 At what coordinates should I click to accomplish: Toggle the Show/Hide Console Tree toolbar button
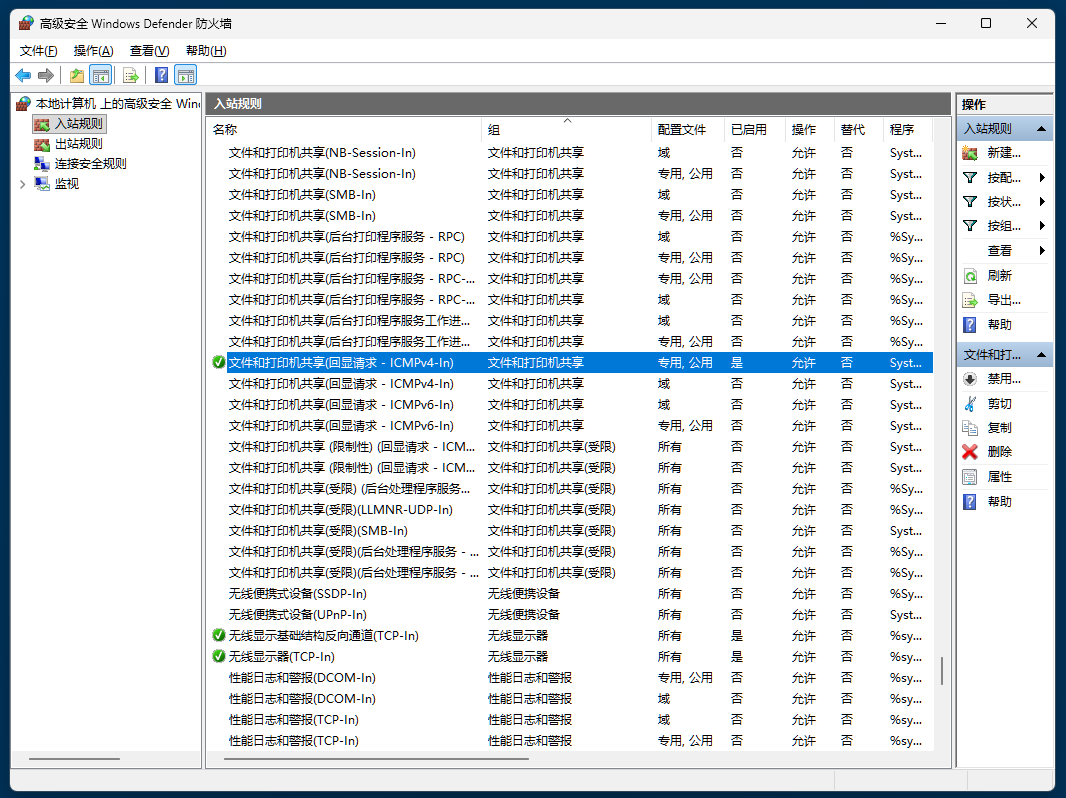click(101, 75)
